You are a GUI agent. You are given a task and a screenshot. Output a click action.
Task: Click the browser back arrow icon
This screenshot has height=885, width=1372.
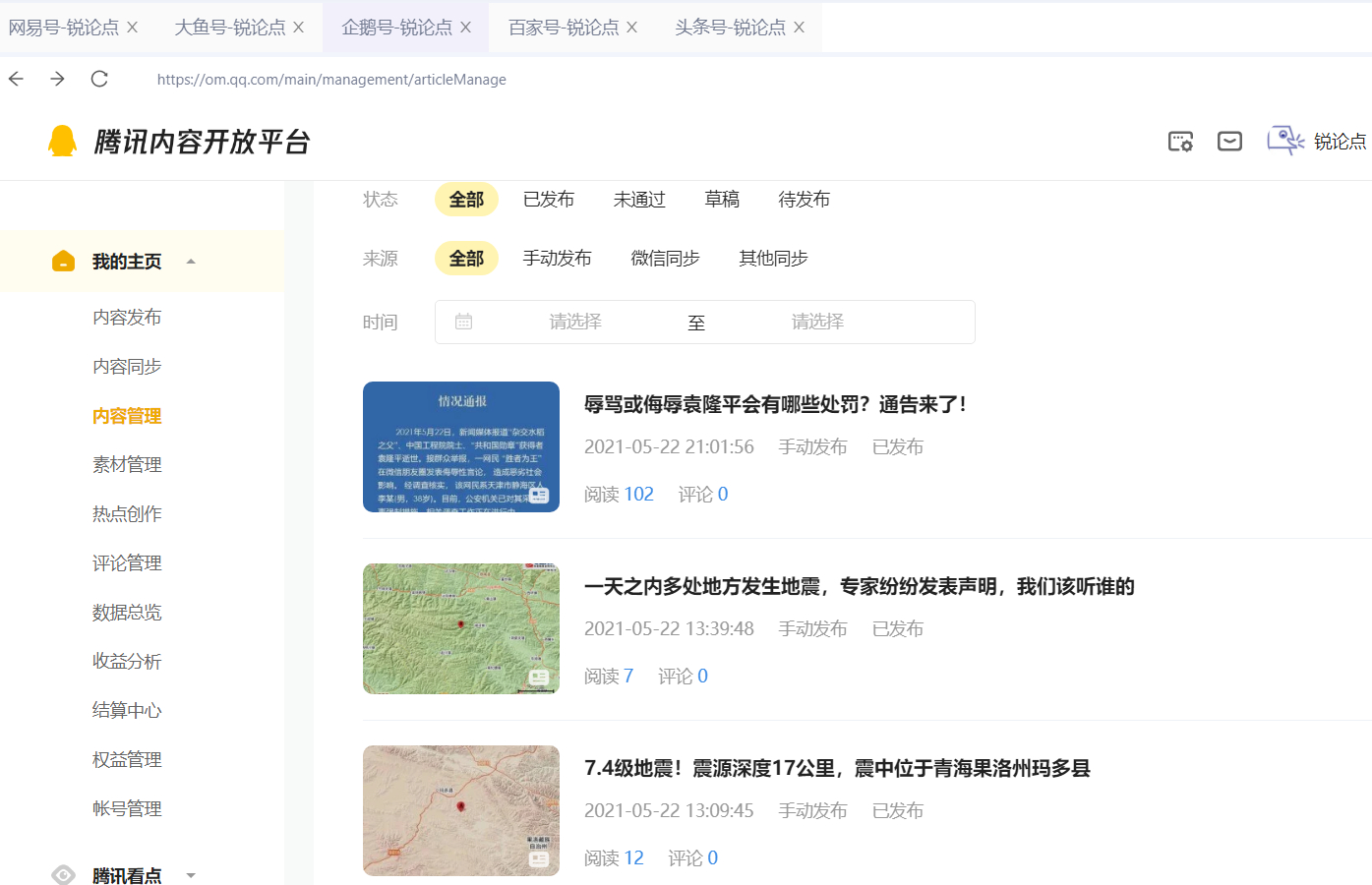click(15, 79)
